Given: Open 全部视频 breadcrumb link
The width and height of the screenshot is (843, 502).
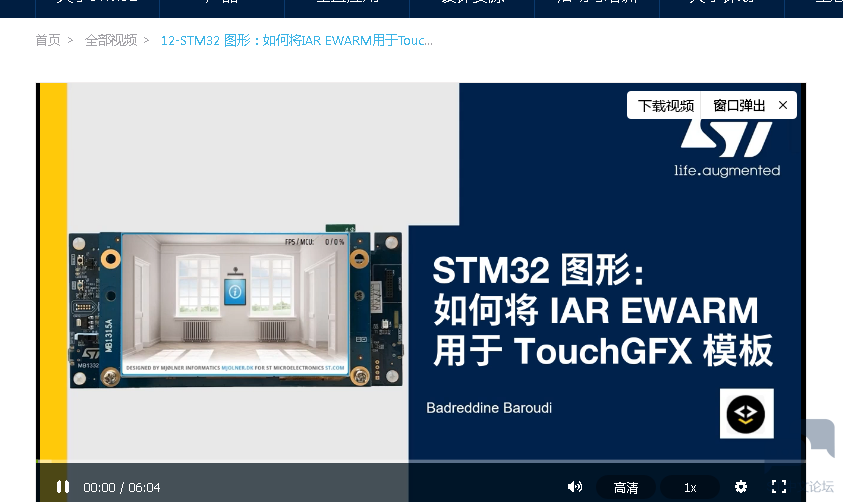Looking at the screenshot, I should (x=111, y=40).
